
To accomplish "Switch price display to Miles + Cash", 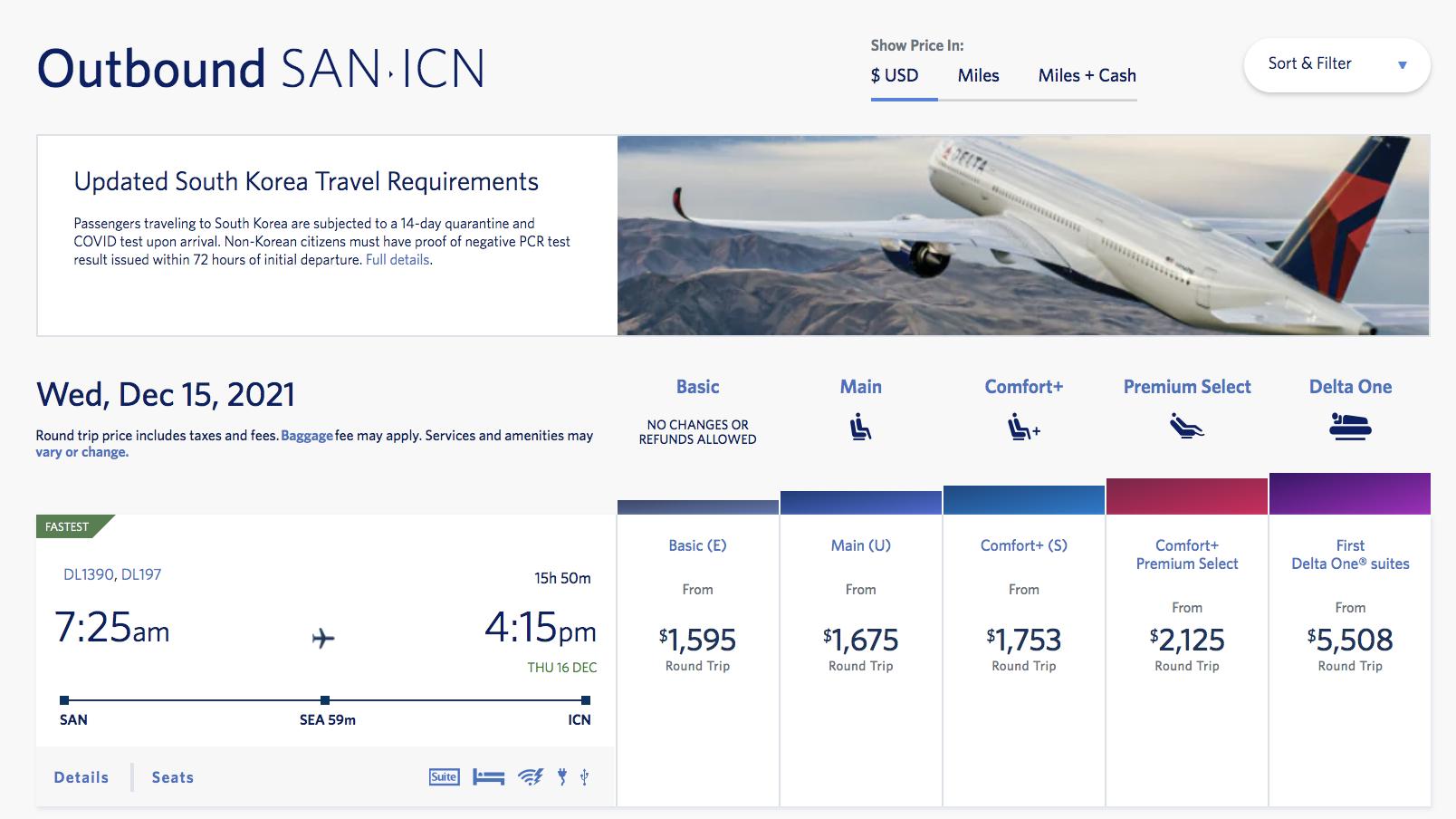I will pyautogui.click(x=1087, y=76).
